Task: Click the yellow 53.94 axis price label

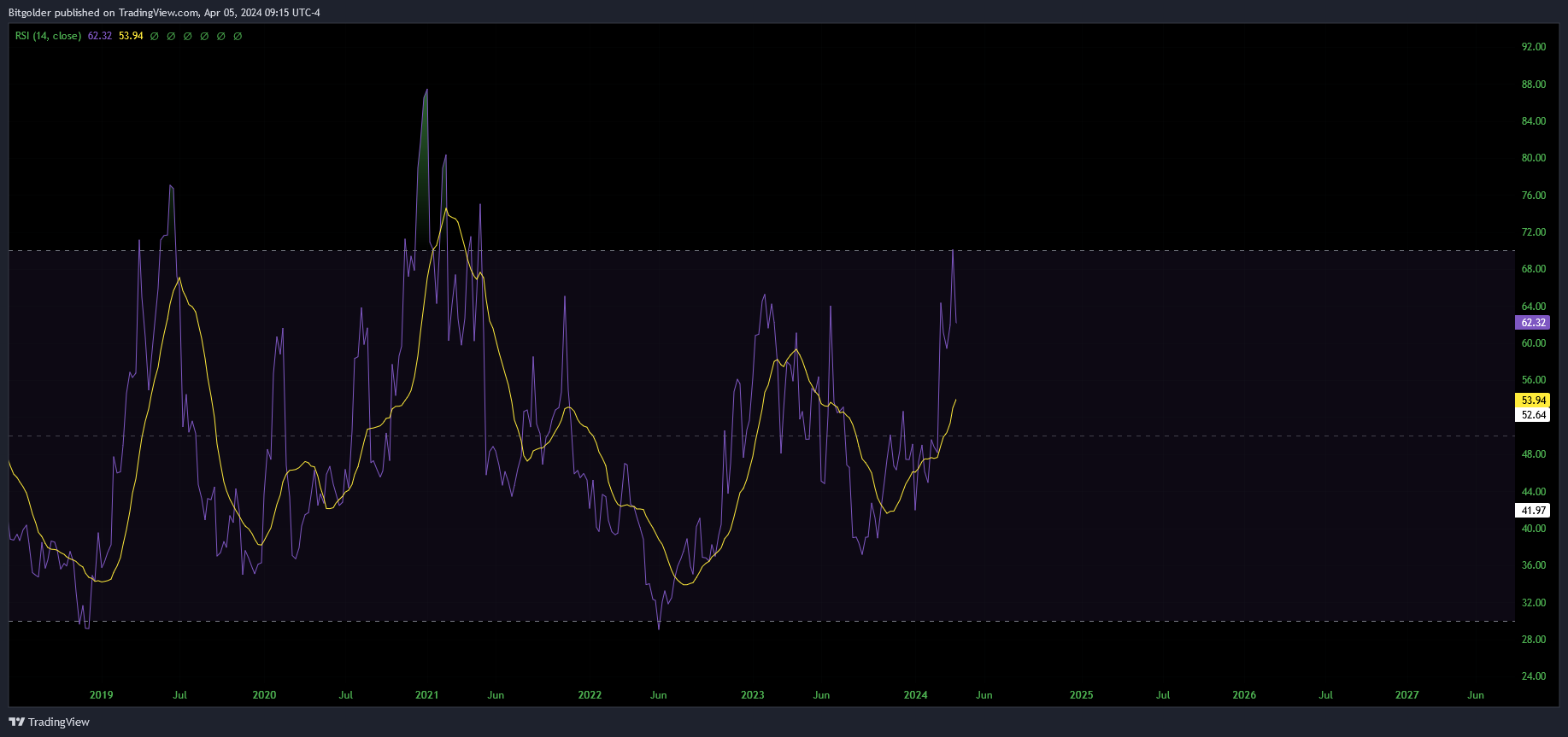Action: pos(1533,401)
